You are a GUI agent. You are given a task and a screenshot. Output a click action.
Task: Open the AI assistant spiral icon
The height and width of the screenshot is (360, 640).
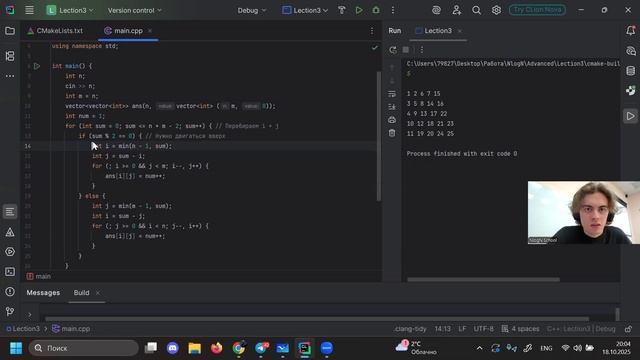click(436, 10)
